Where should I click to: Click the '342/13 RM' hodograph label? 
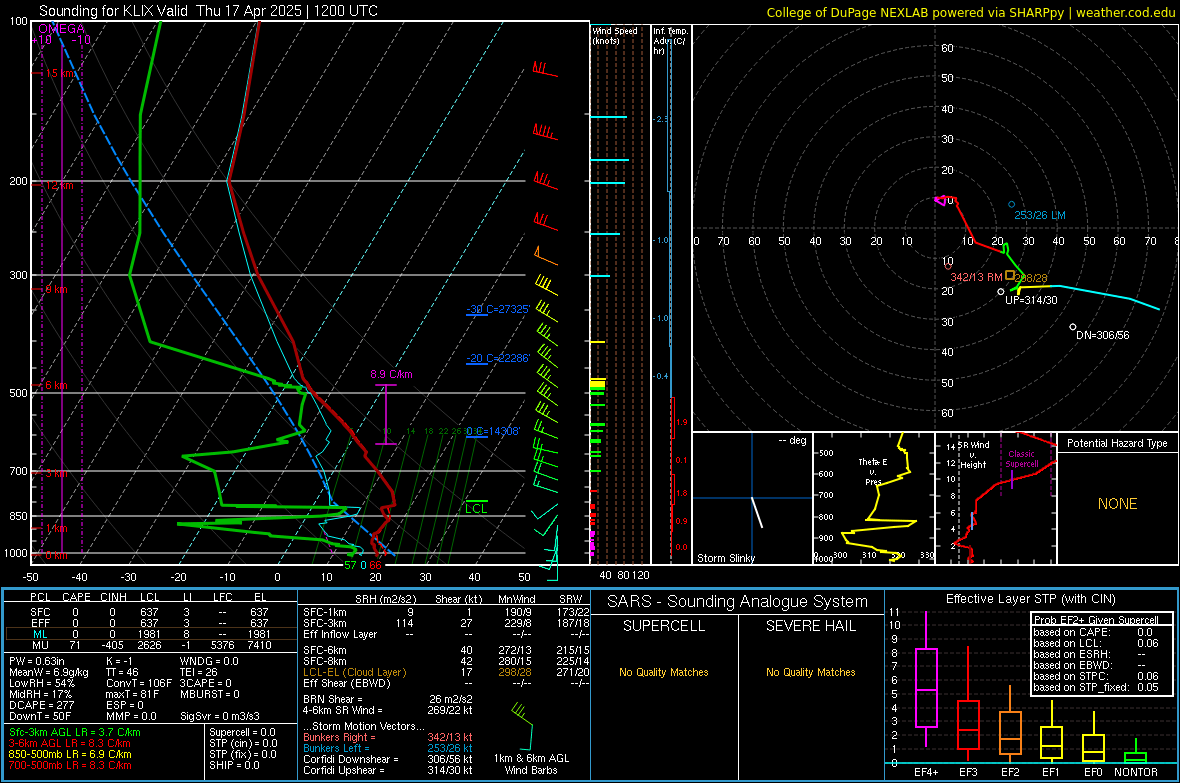(x=976, y=277)
